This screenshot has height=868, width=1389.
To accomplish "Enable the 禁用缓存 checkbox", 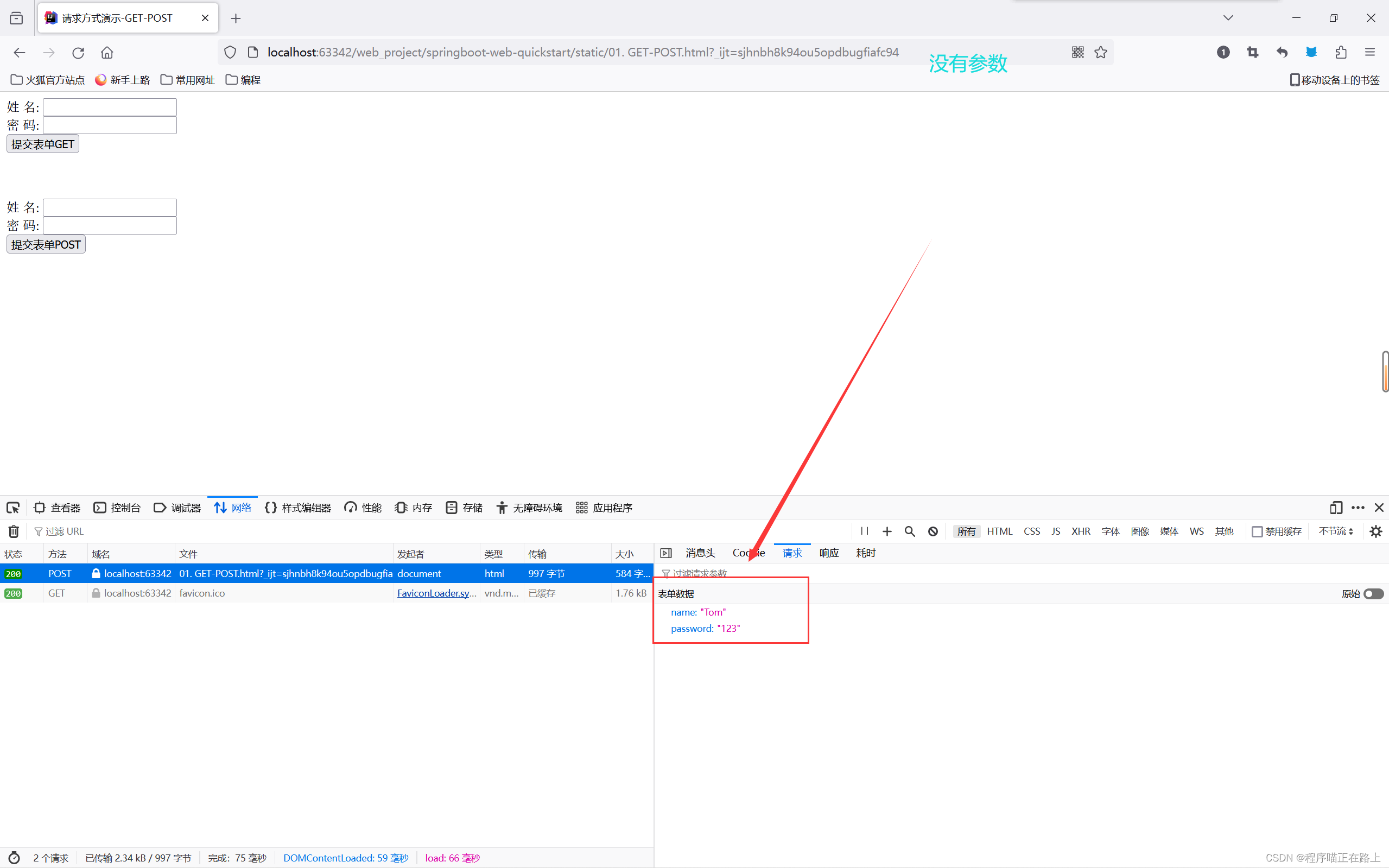I will [x=1257, y=531].
